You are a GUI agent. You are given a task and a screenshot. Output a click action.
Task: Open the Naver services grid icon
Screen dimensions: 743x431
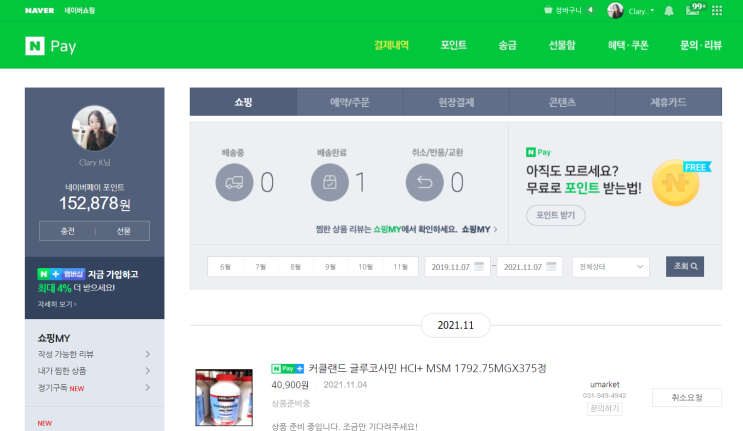pyautogui.click(x=717, y=10)
